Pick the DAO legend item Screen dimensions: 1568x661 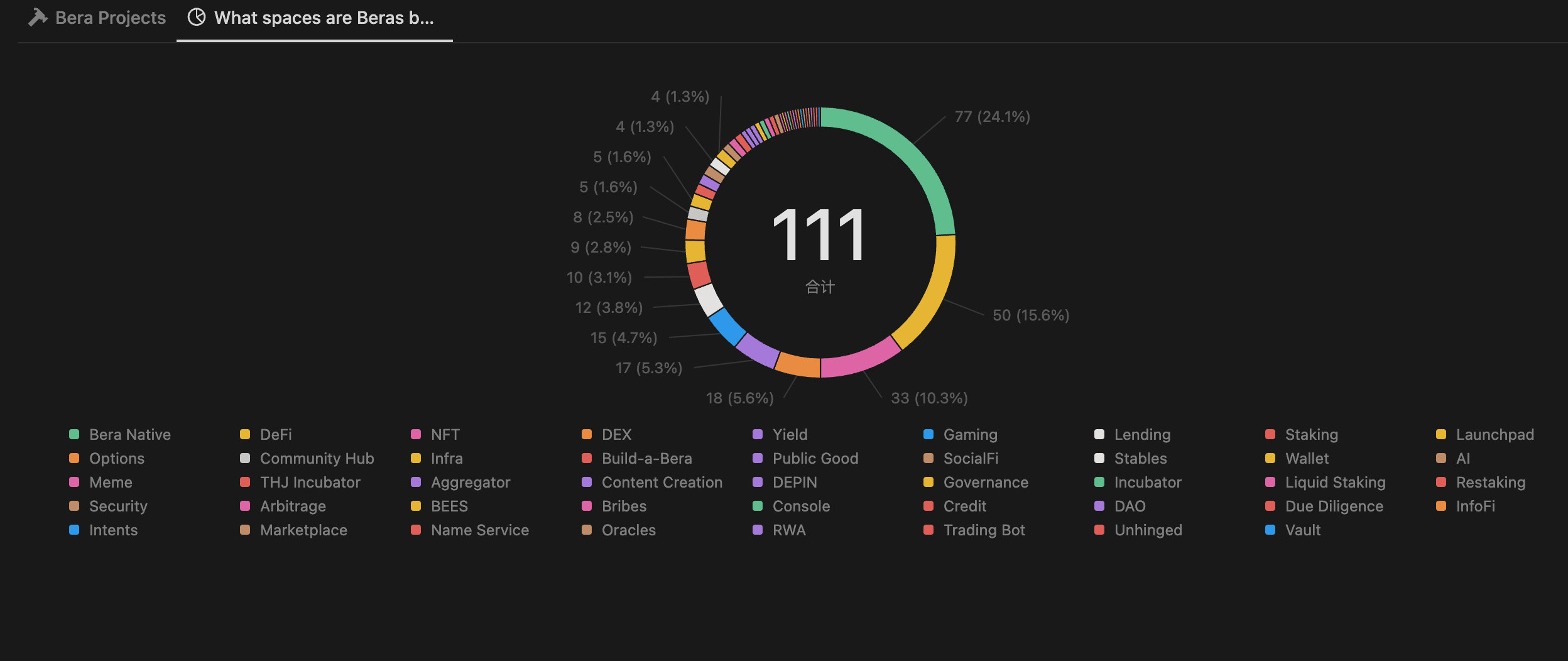click(1120, 506)
